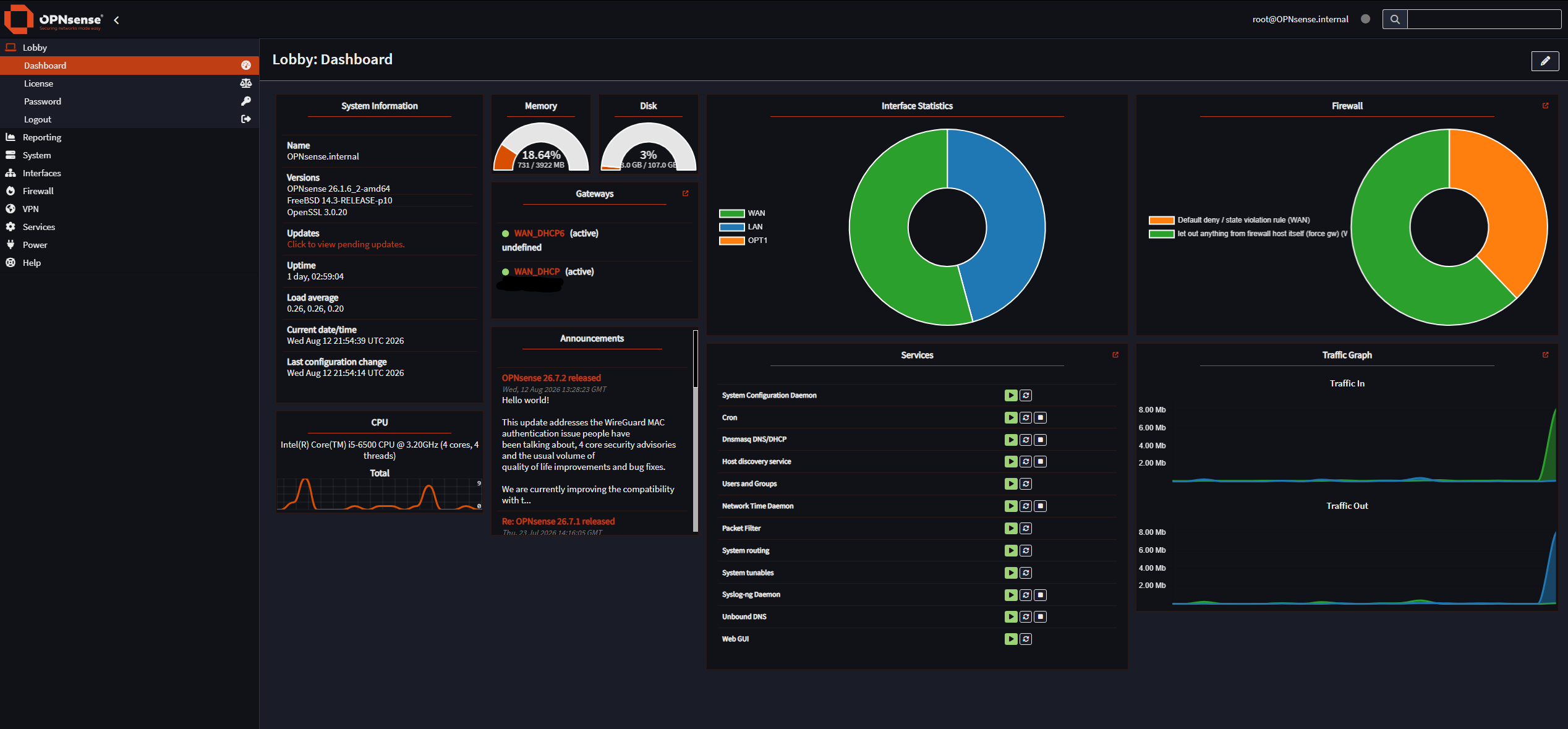Start the Web GUI service
This screenshot has height=729, width=1568.
pyautogui.click(x=1011, y=639)
